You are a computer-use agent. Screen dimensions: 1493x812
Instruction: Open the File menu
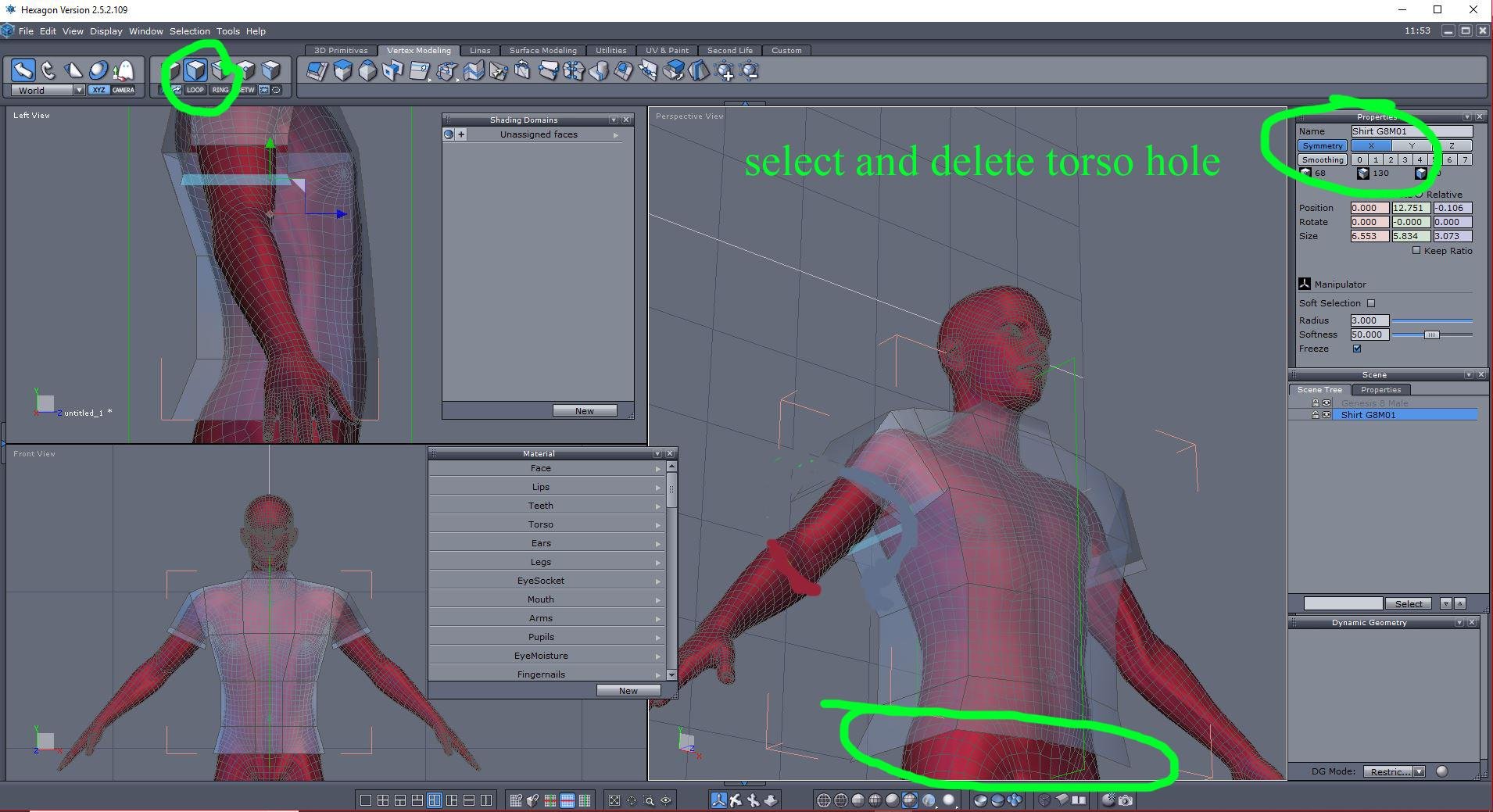pos(26,31)
